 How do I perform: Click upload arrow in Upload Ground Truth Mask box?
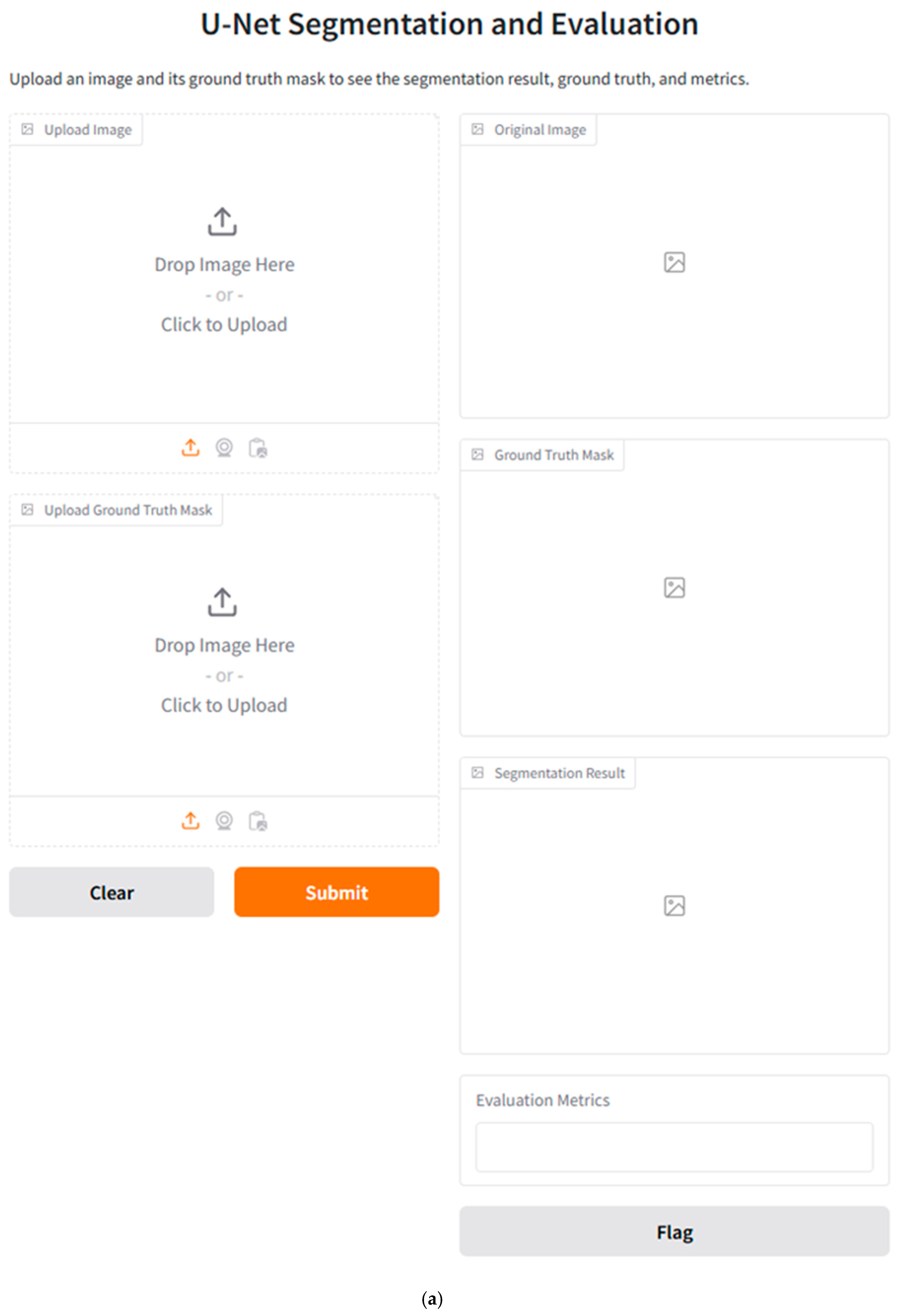click(222, 601)
